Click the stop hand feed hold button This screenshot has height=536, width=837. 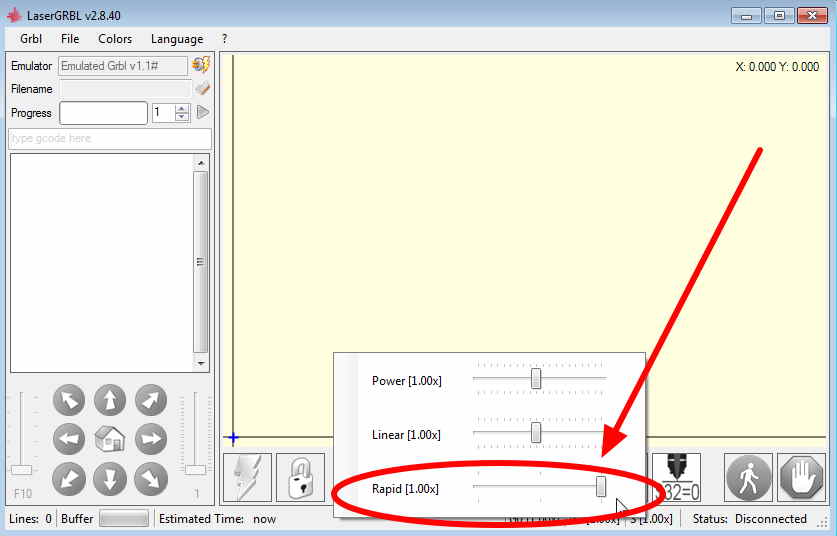click(x=800, y=478)
